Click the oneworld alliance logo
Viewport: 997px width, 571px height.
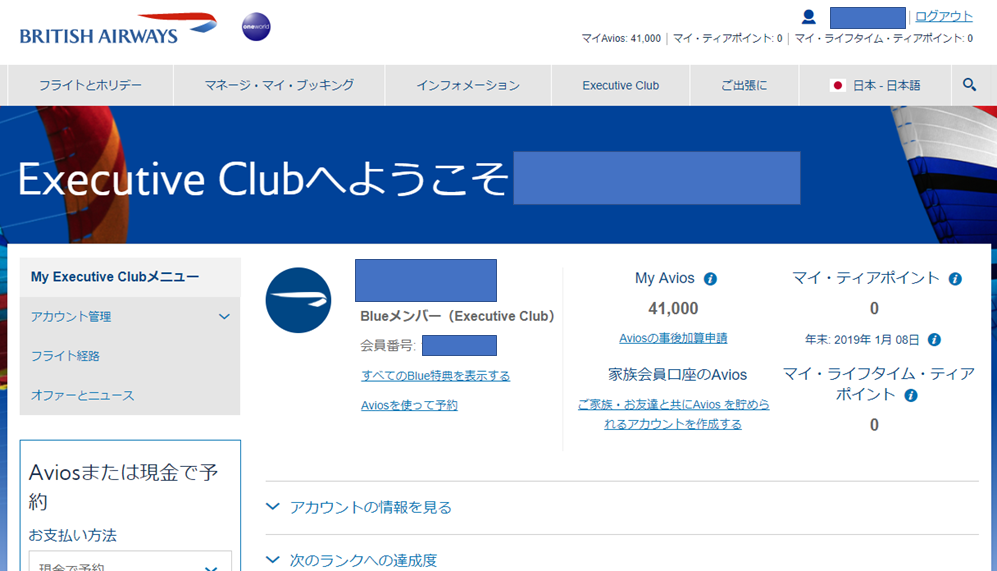(x=256, y=27)
